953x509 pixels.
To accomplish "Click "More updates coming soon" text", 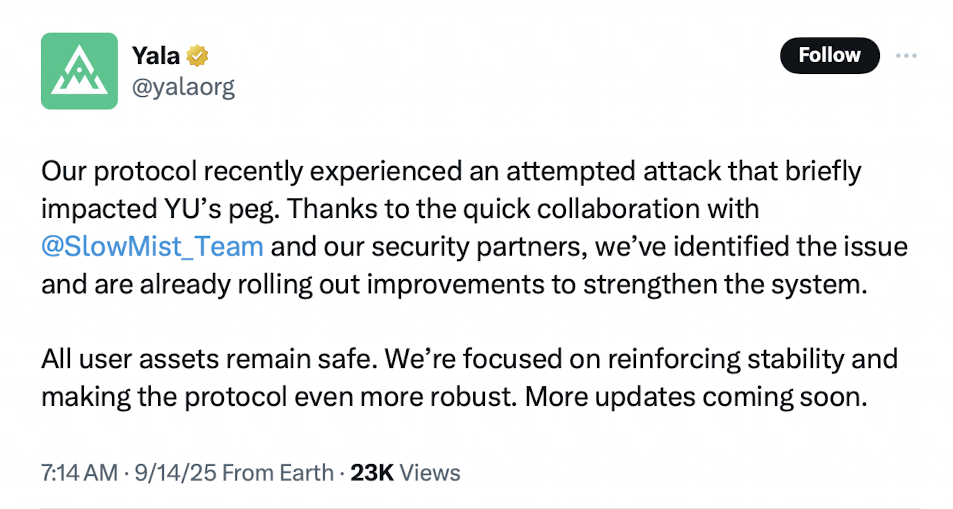I will tap(695, 396).
